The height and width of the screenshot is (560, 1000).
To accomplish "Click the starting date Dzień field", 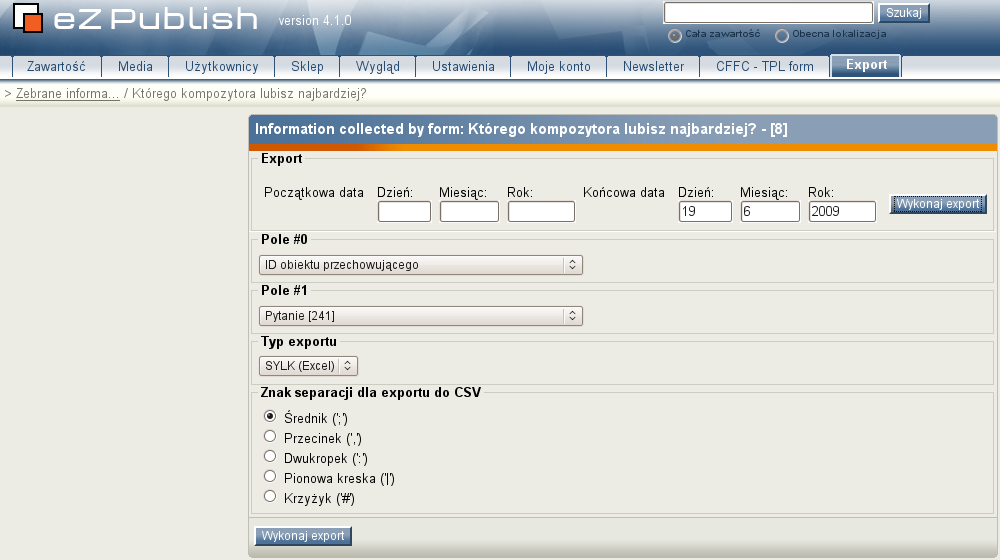I will coord(404,212).
